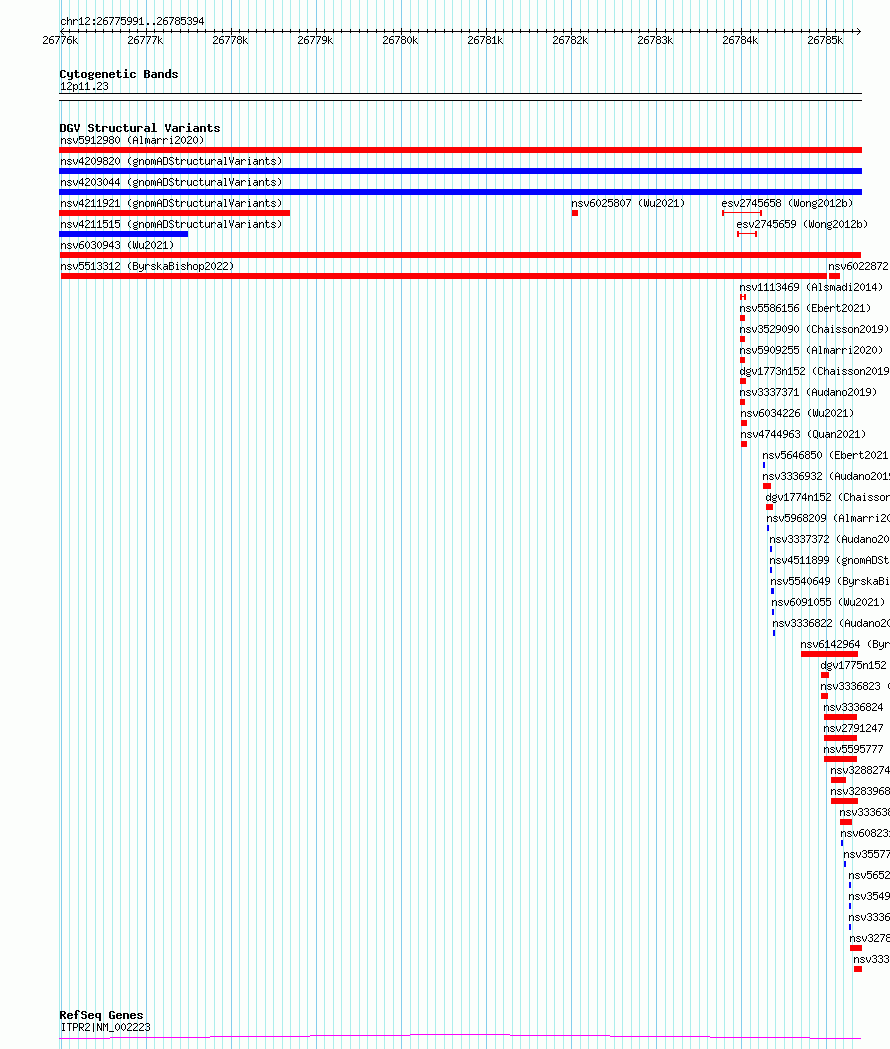Click the 26776k ruler position
890x1049 pixels.
(x=60, y=41)
